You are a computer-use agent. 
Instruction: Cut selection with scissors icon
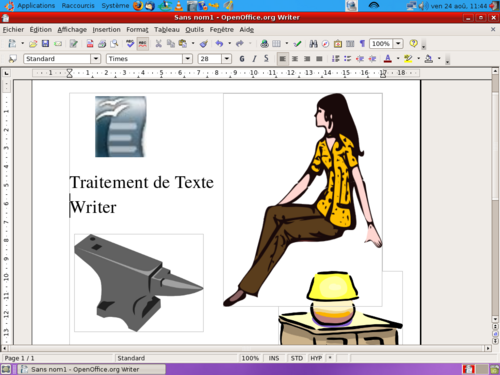[159, 44]
